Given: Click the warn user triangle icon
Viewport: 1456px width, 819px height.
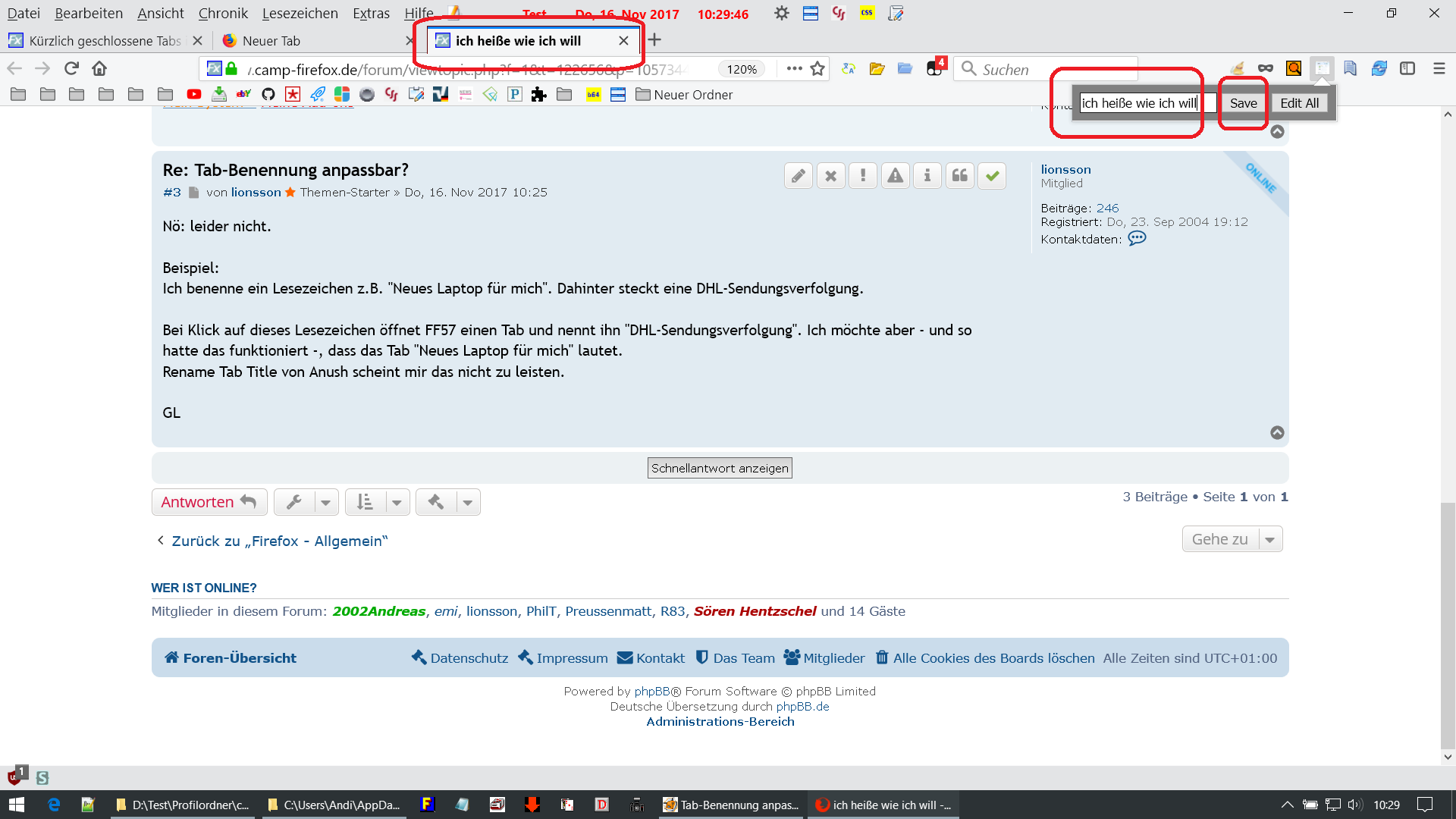Looking at the screenshot, I should (x=895, y=176).
